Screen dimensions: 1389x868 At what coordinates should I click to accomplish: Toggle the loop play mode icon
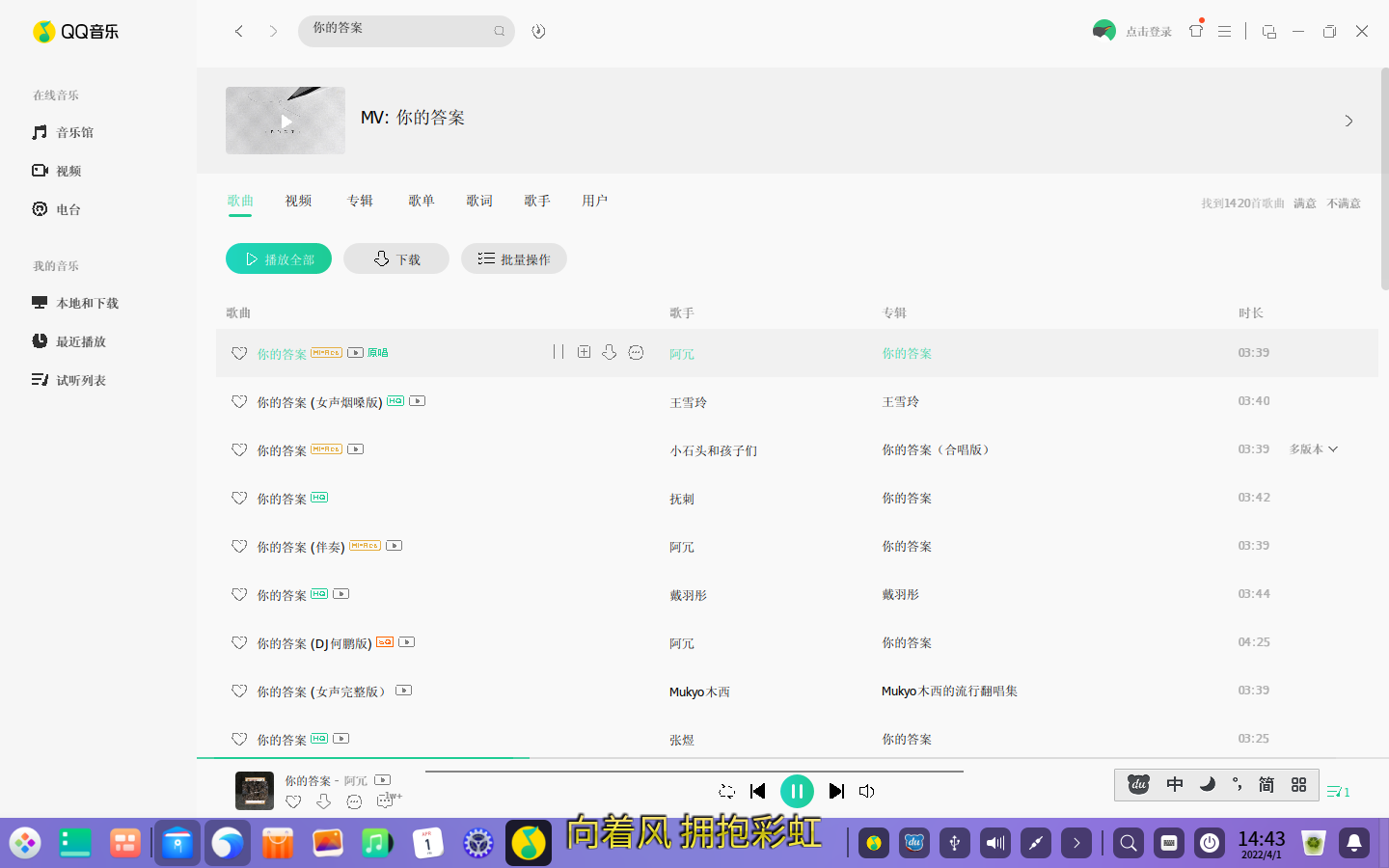pos(727,791)
